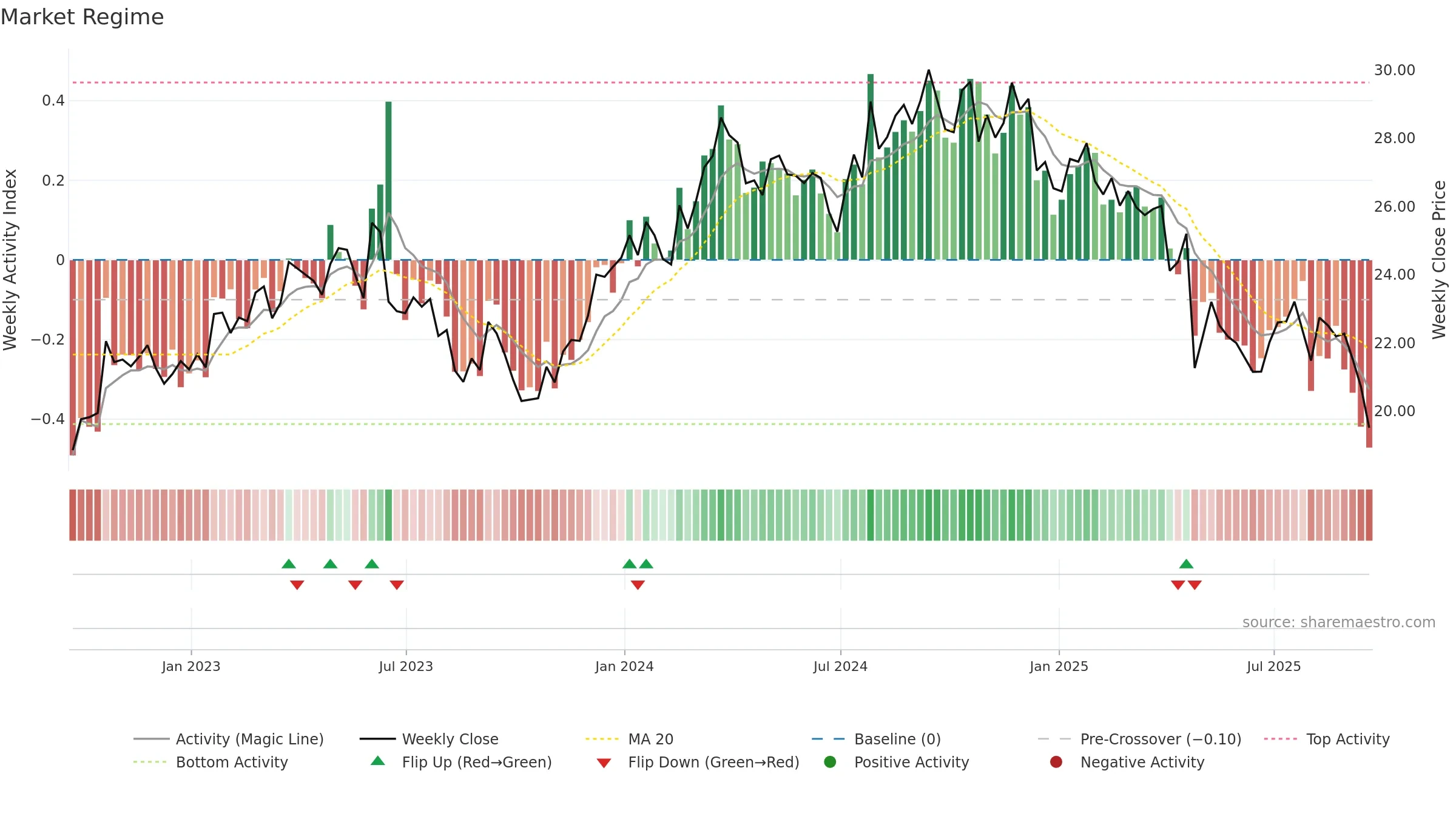The image size is (1456, 819).
Task: Click the Baseline (0) legend entry
Action: [876, 739]
